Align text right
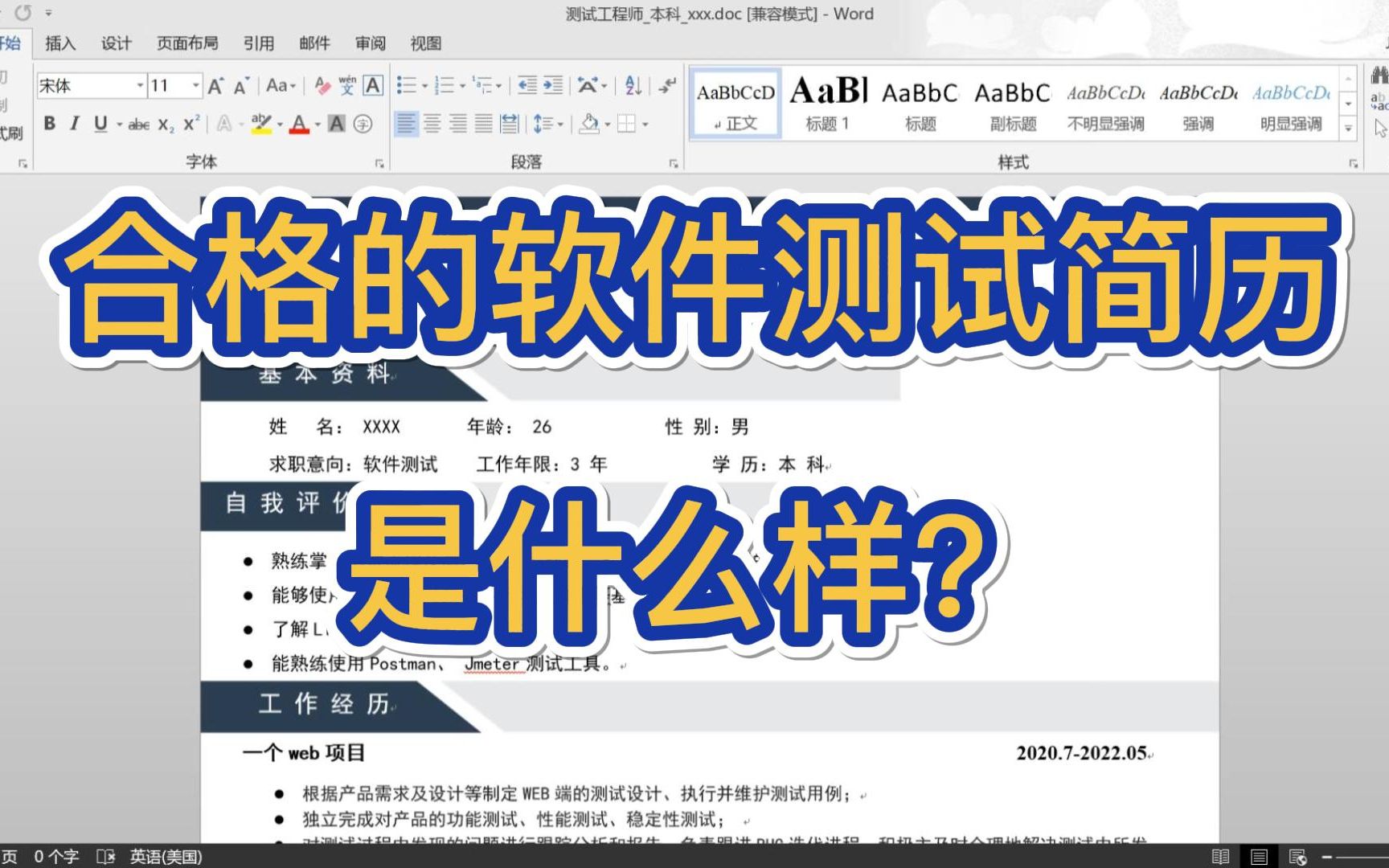Image resolution: width=1389 pixels, height=868 pixels. click(x=458, y=124)
